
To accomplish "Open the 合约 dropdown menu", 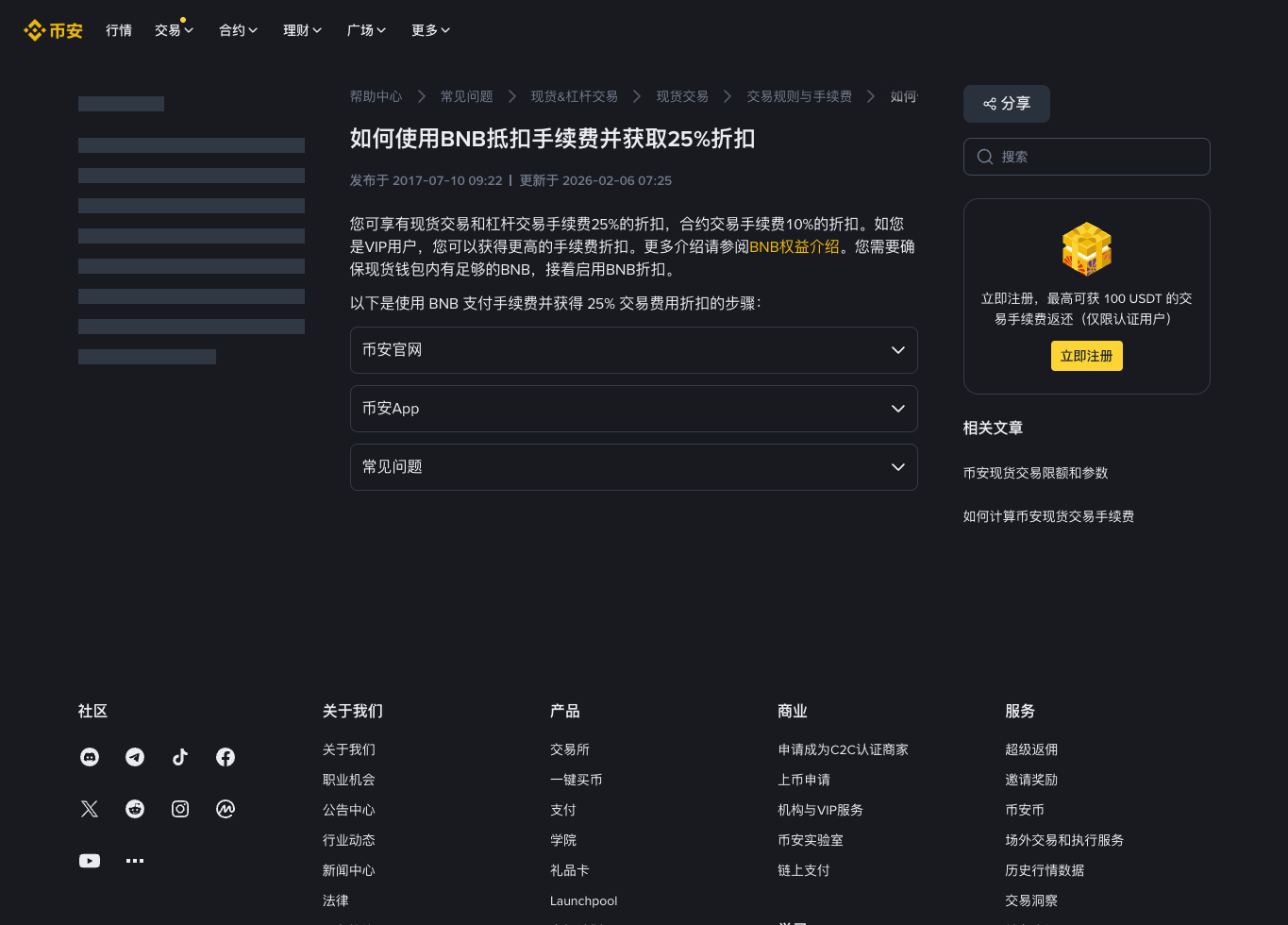I will click(x=239, y=30).
